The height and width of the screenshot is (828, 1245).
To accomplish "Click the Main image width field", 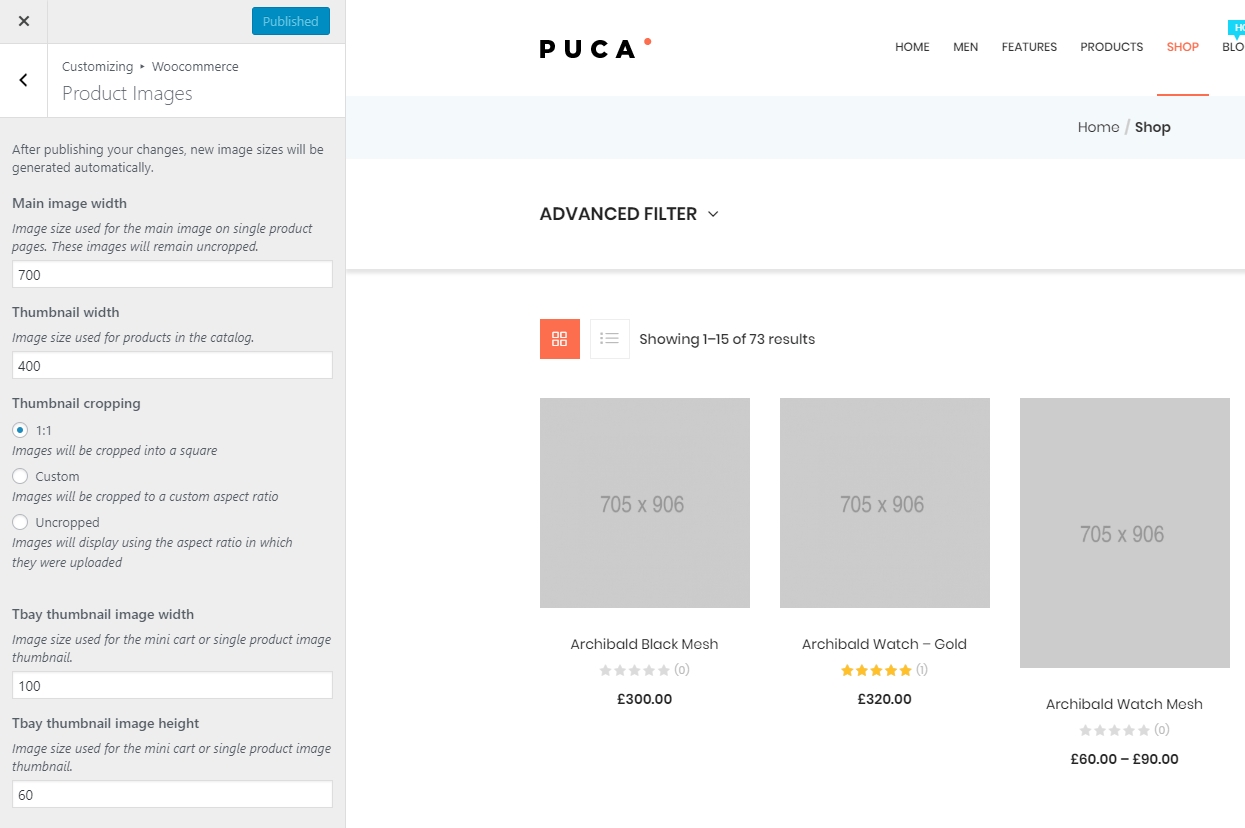I will pyautogui.click(x=172, y=275).
